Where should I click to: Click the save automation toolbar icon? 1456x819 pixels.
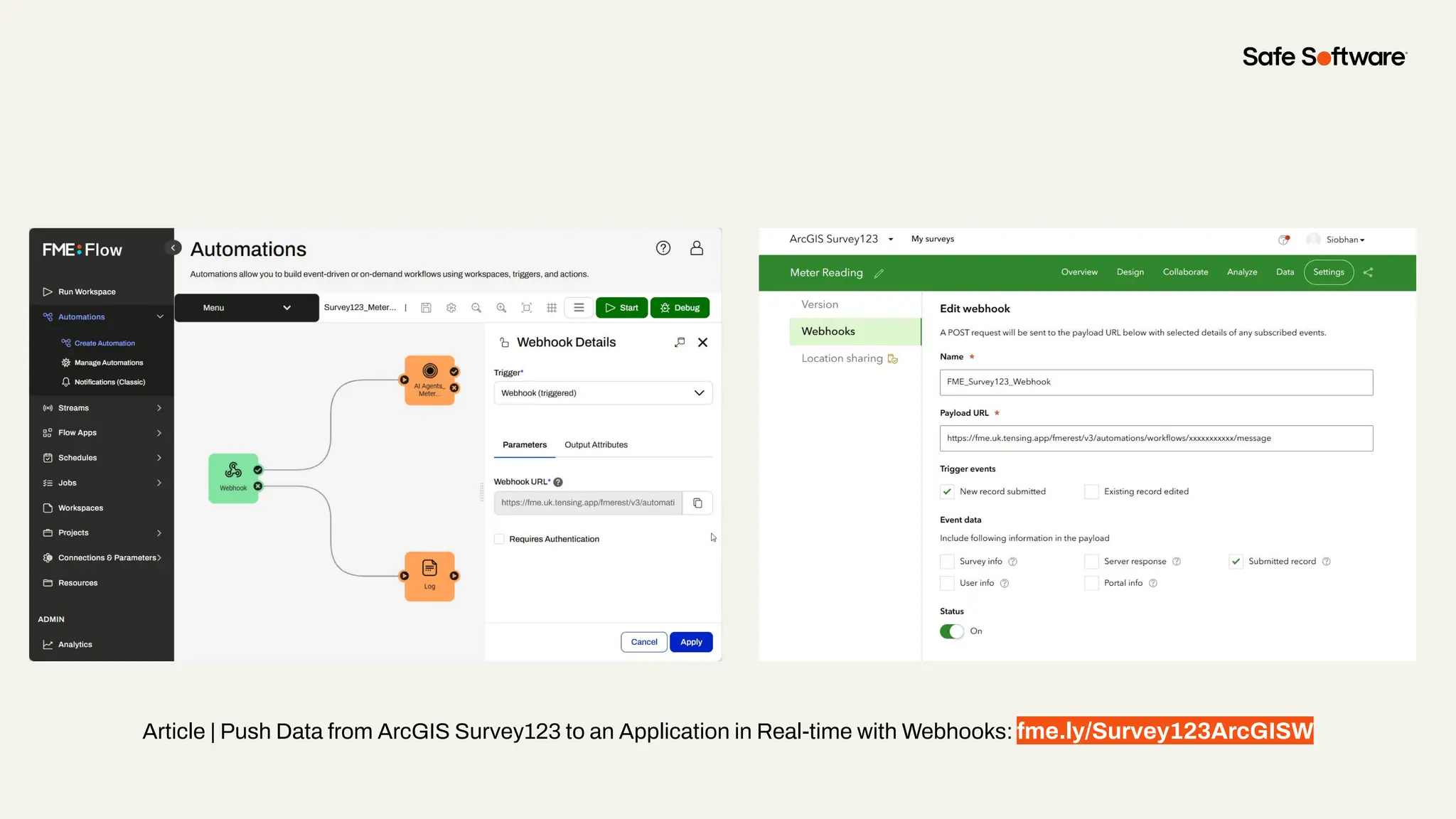(x=426, y=308)
